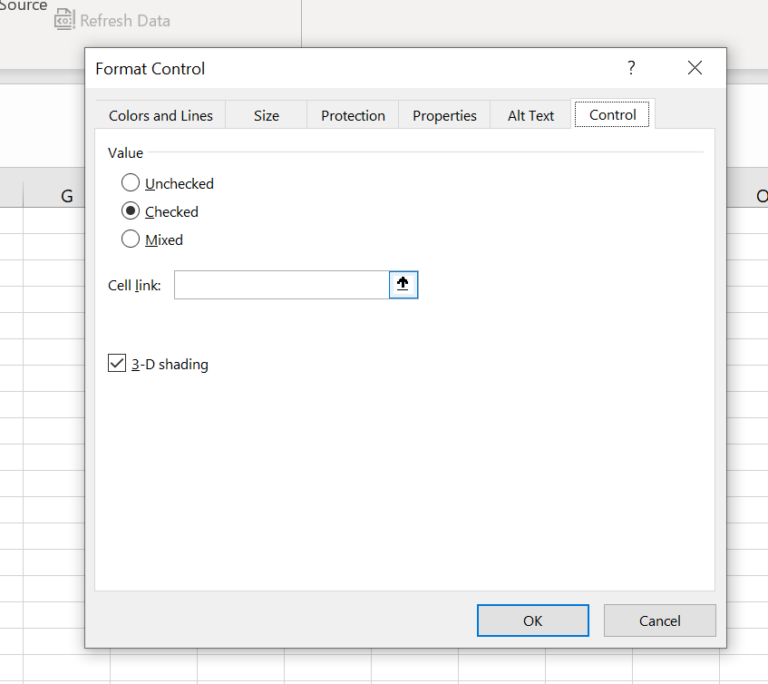Toggle the 3-D shading checkbox
Viewport: 768px width, 684px height.
[117, 364]
